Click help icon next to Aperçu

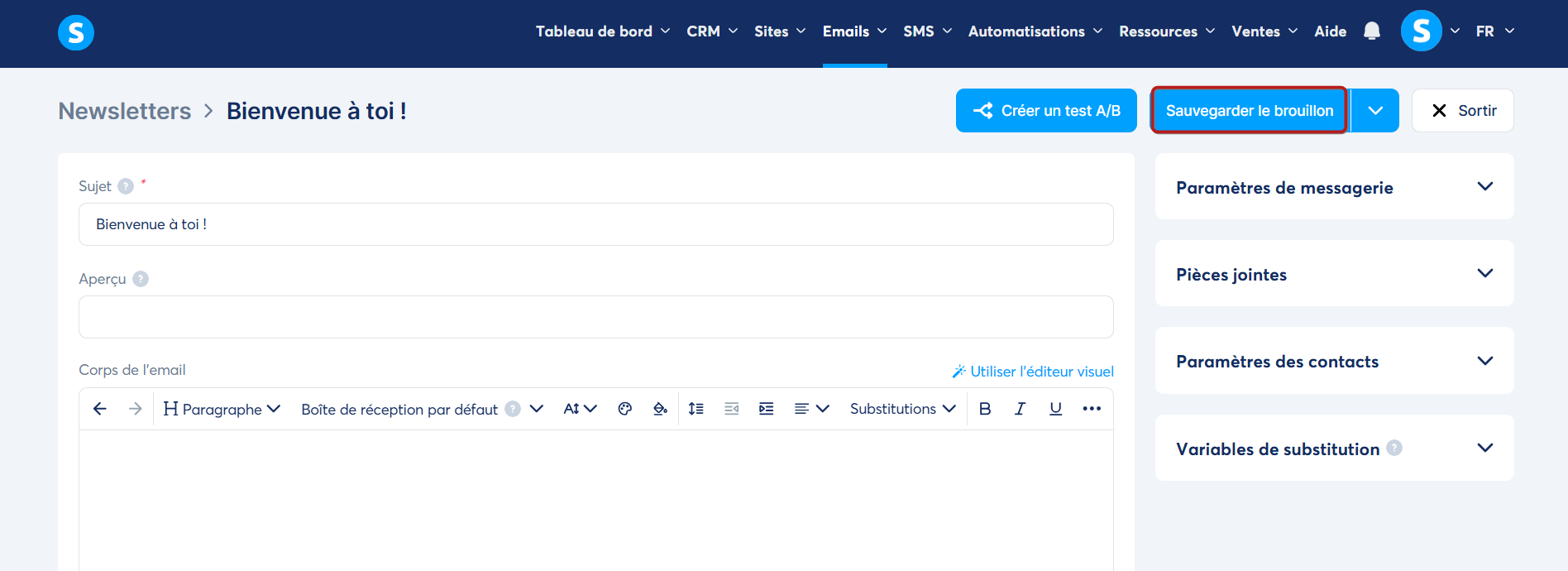[141, 279]
